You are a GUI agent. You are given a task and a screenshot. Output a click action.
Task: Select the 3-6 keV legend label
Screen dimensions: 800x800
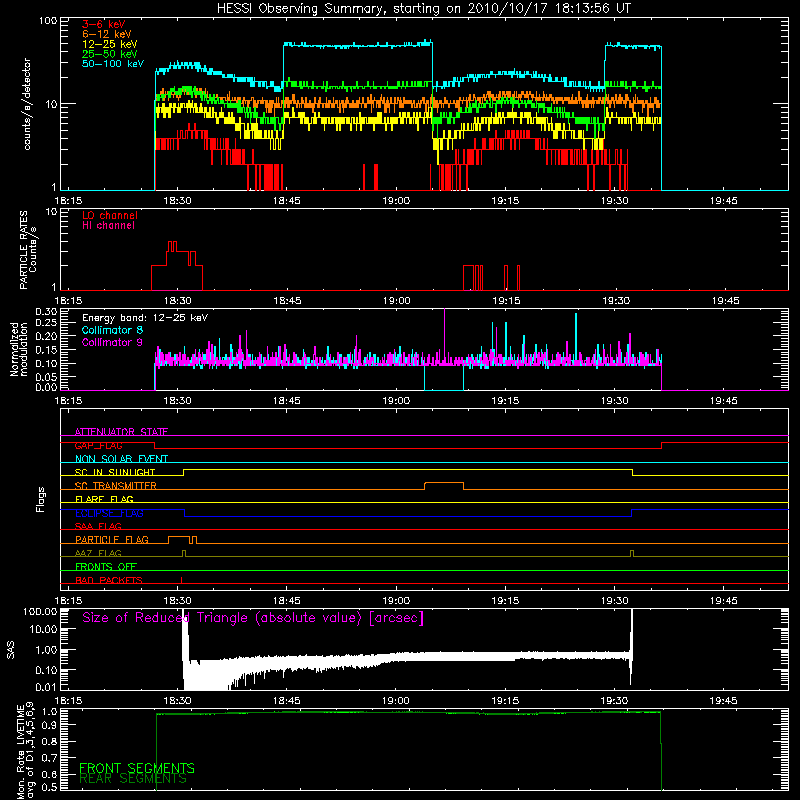point(104,24)
